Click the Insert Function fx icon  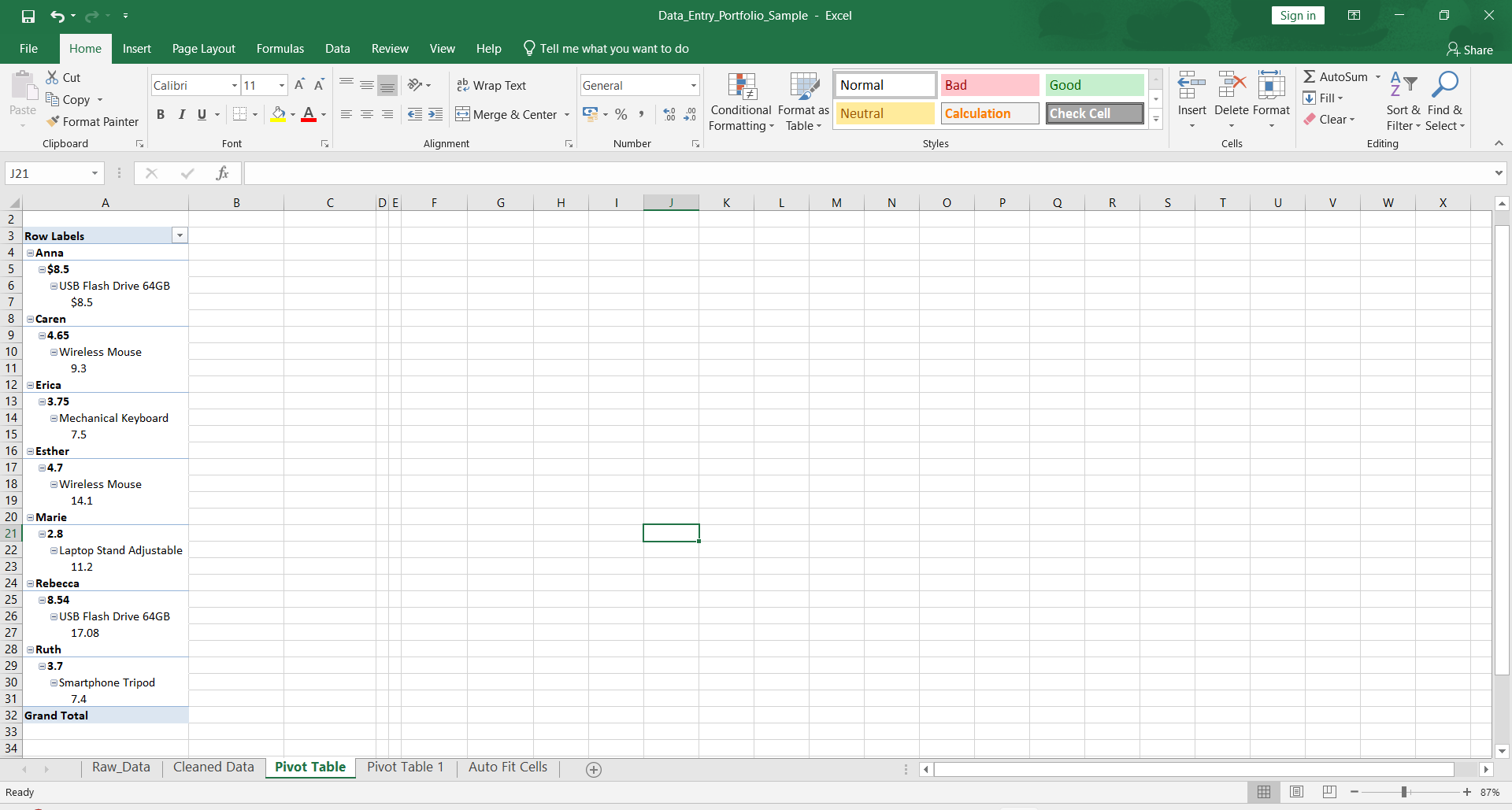[x=222, y=173]
